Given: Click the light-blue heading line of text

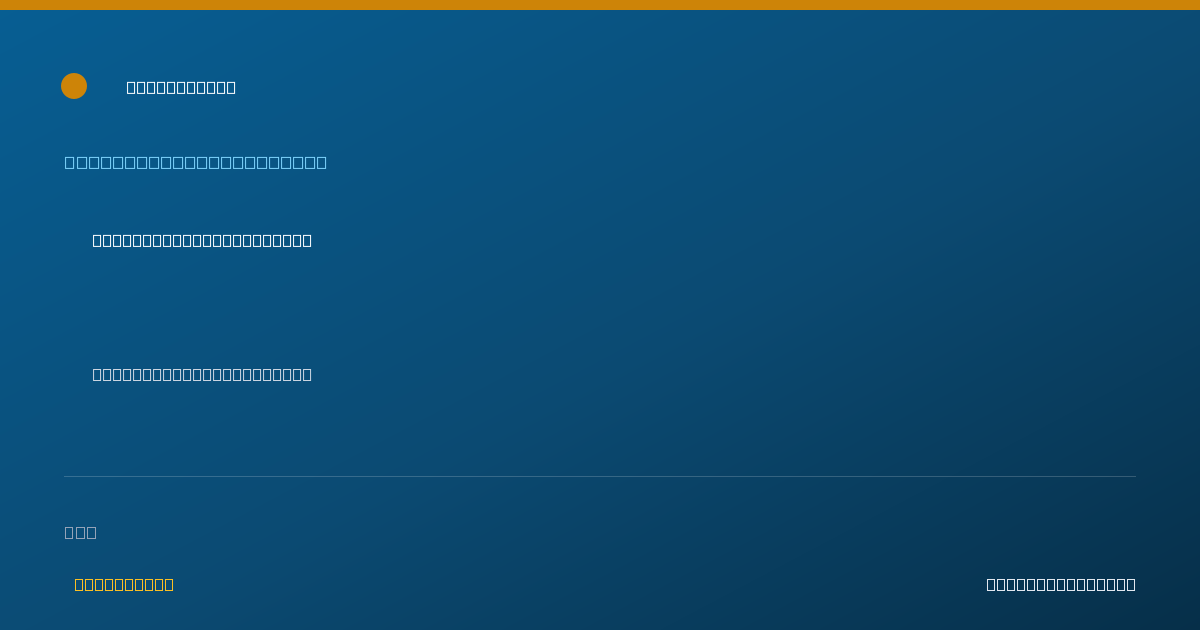Looking at the screenshot, I should pos(196,162).
